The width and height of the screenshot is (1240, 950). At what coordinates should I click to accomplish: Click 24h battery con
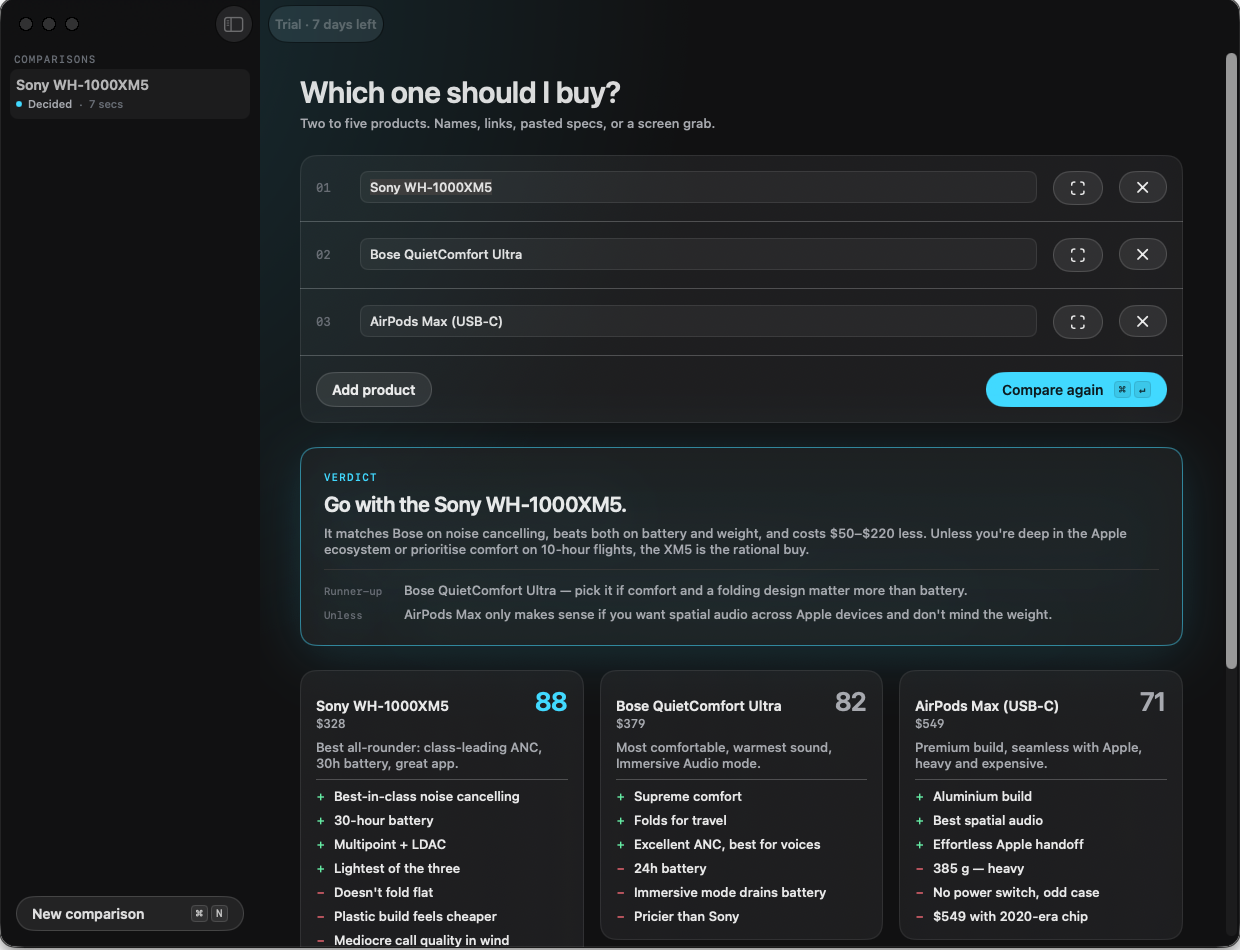pos(670,869)
